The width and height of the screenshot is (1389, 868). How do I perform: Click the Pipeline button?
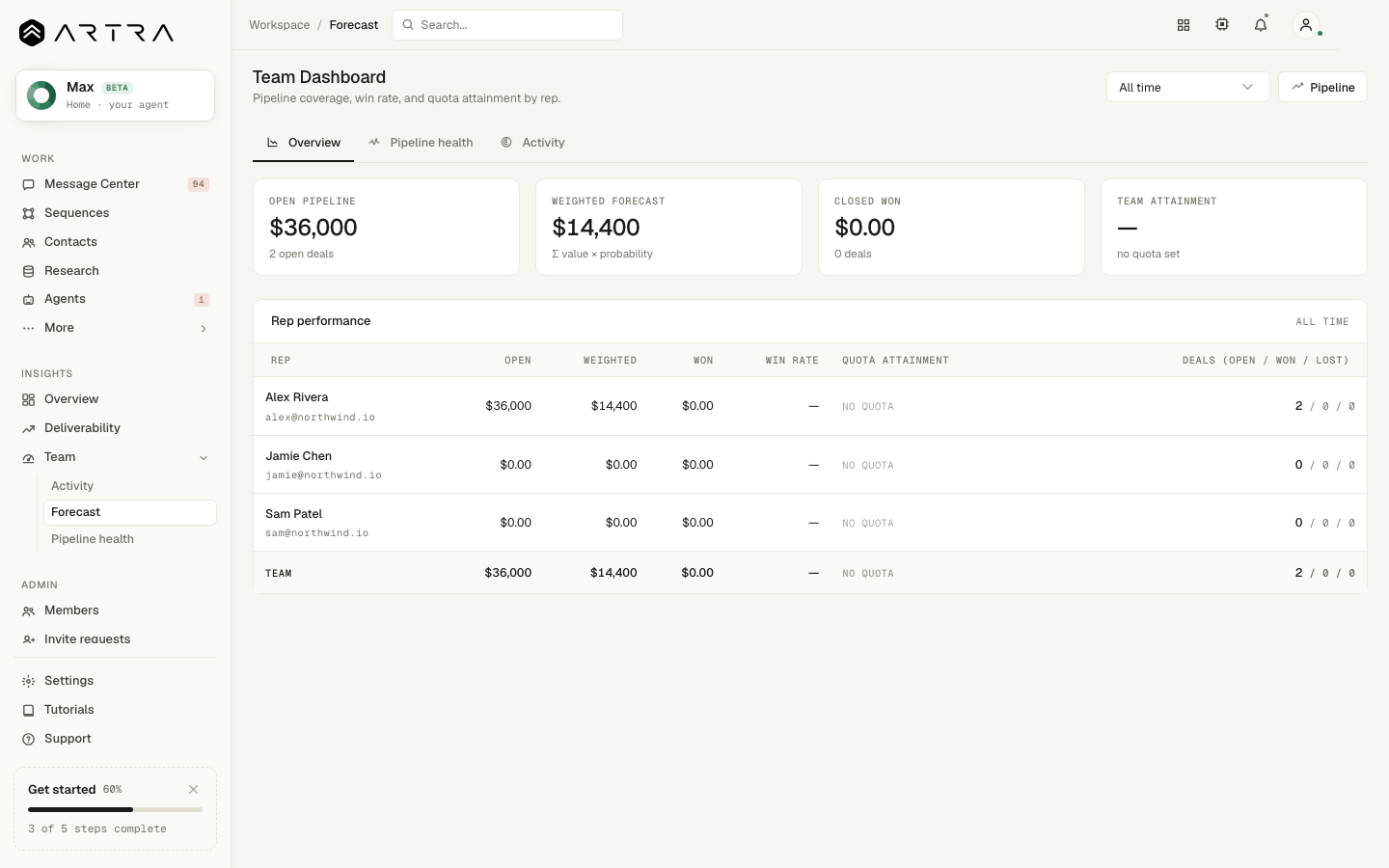[1322, 87]
